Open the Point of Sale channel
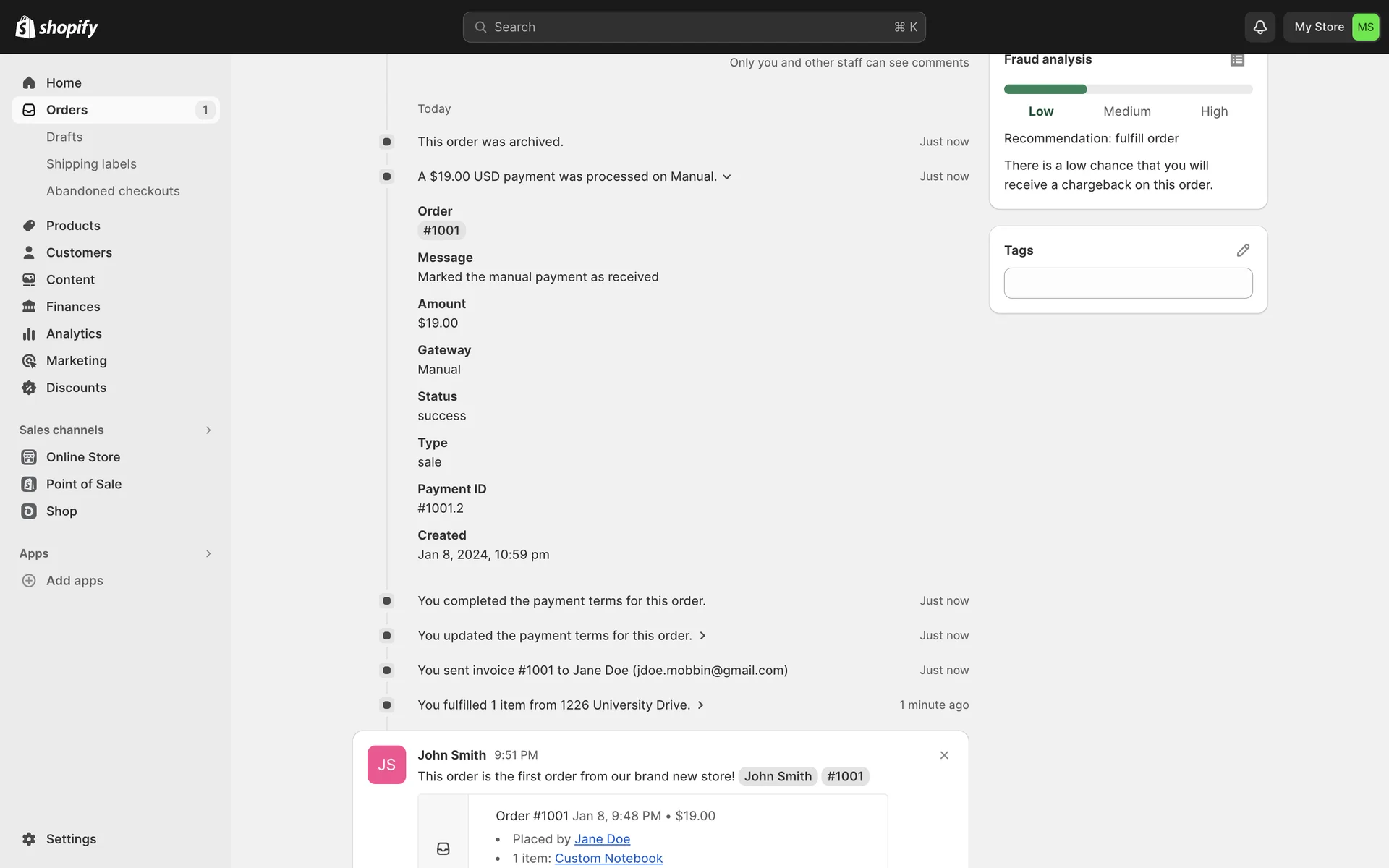 click(83, 484)
